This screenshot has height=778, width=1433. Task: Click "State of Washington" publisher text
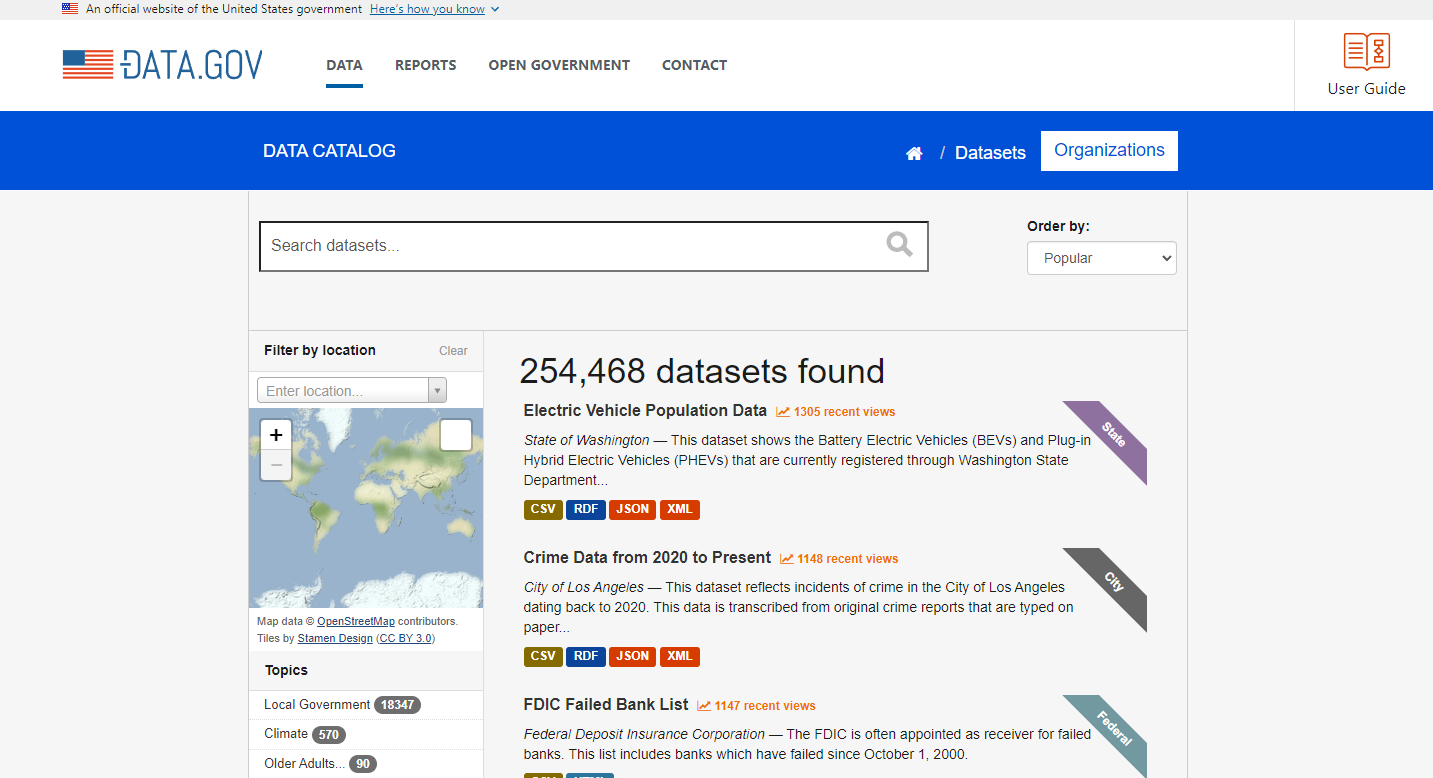(x=586, y=440)
